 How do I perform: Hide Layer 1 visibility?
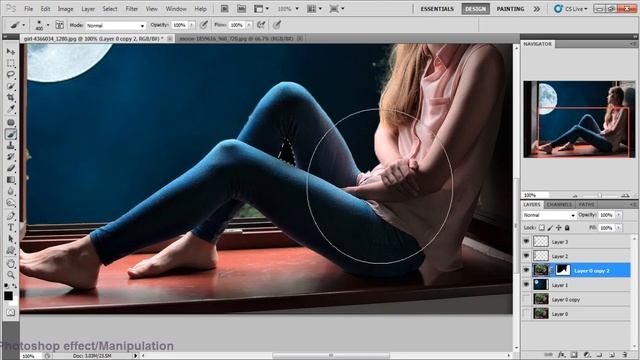point(526,284)
